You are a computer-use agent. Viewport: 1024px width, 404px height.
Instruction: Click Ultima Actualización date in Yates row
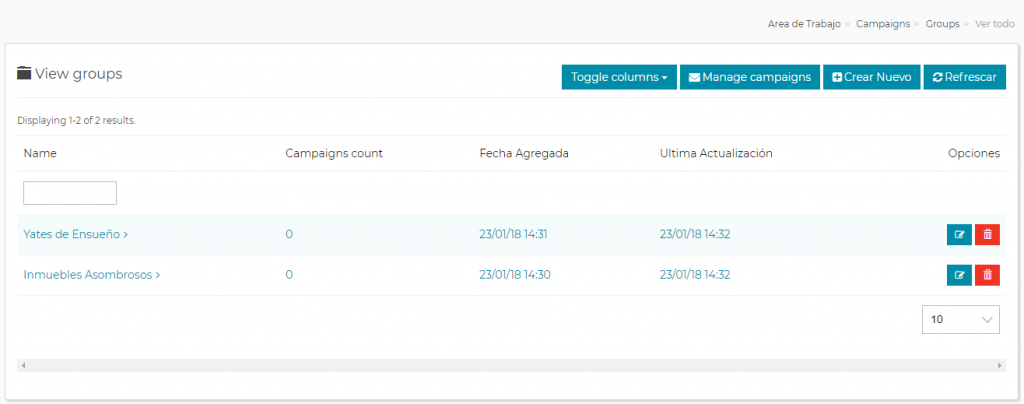click(x=695, y=234)
